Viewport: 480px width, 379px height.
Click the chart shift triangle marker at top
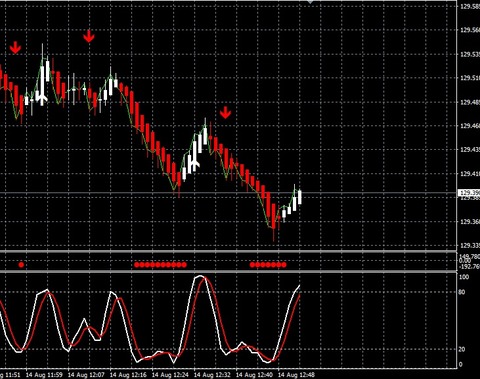[x=310, y=2]
